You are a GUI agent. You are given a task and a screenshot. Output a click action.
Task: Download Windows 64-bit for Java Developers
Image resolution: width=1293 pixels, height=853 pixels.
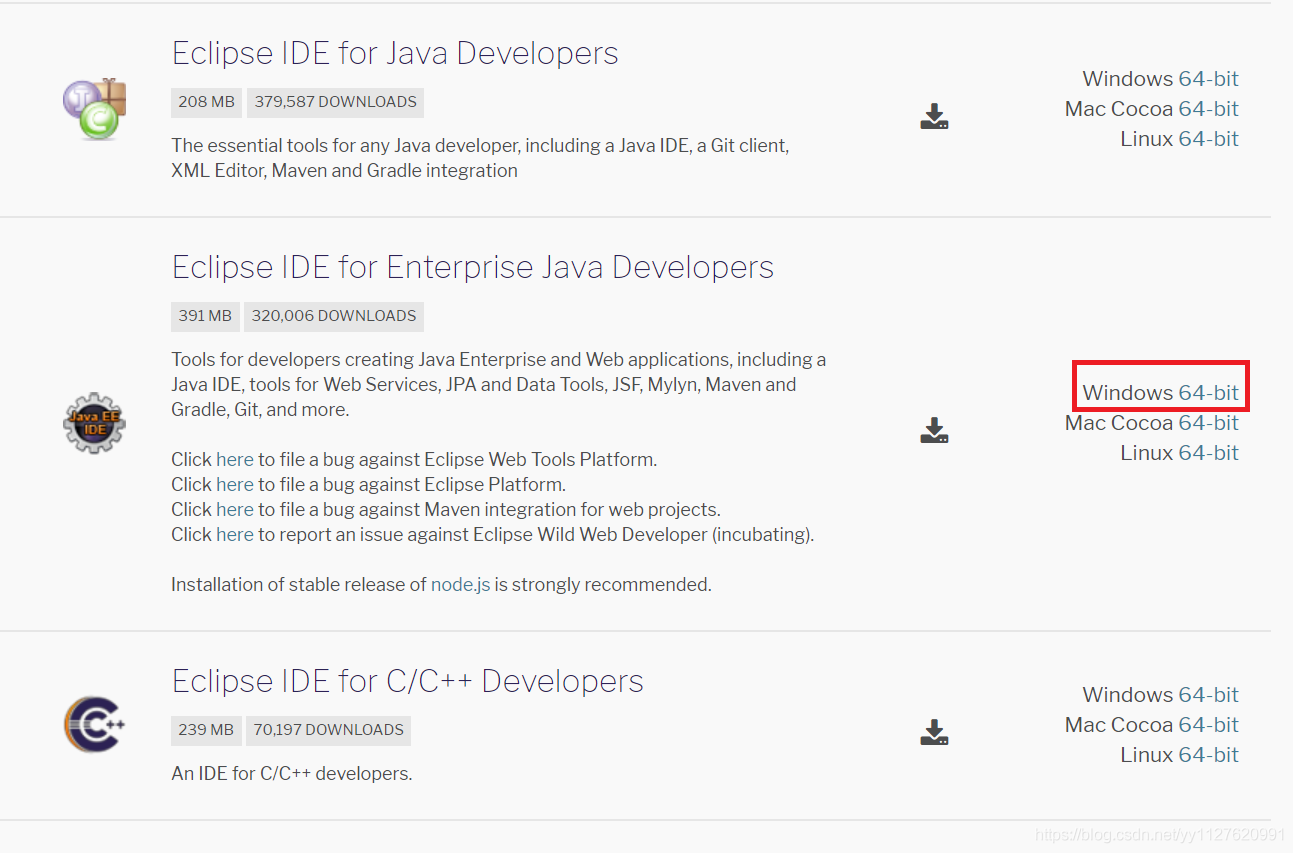1208,79
